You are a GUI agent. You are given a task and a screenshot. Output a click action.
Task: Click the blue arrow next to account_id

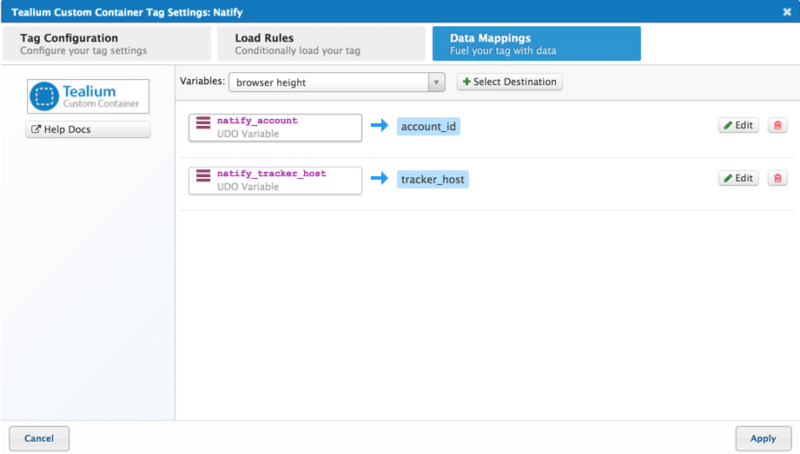(380, 126)
